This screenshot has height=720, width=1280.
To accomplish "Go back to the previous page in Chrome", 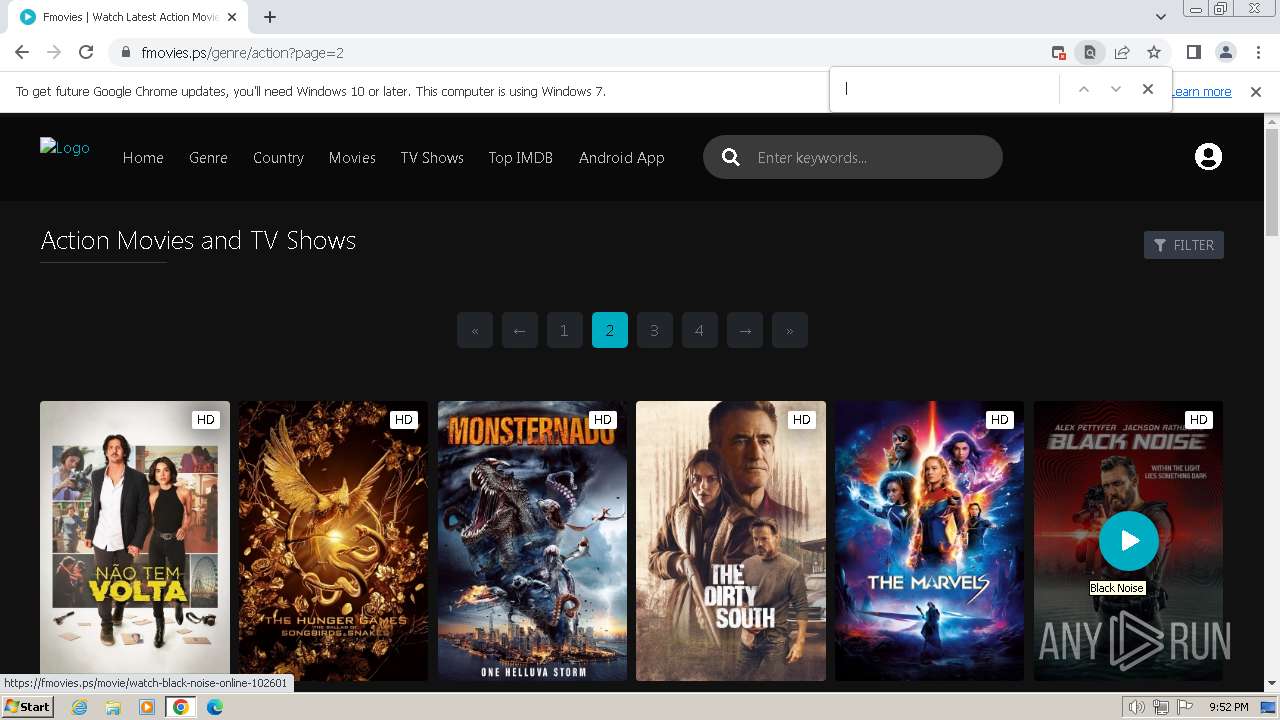I will pos(22,52).
